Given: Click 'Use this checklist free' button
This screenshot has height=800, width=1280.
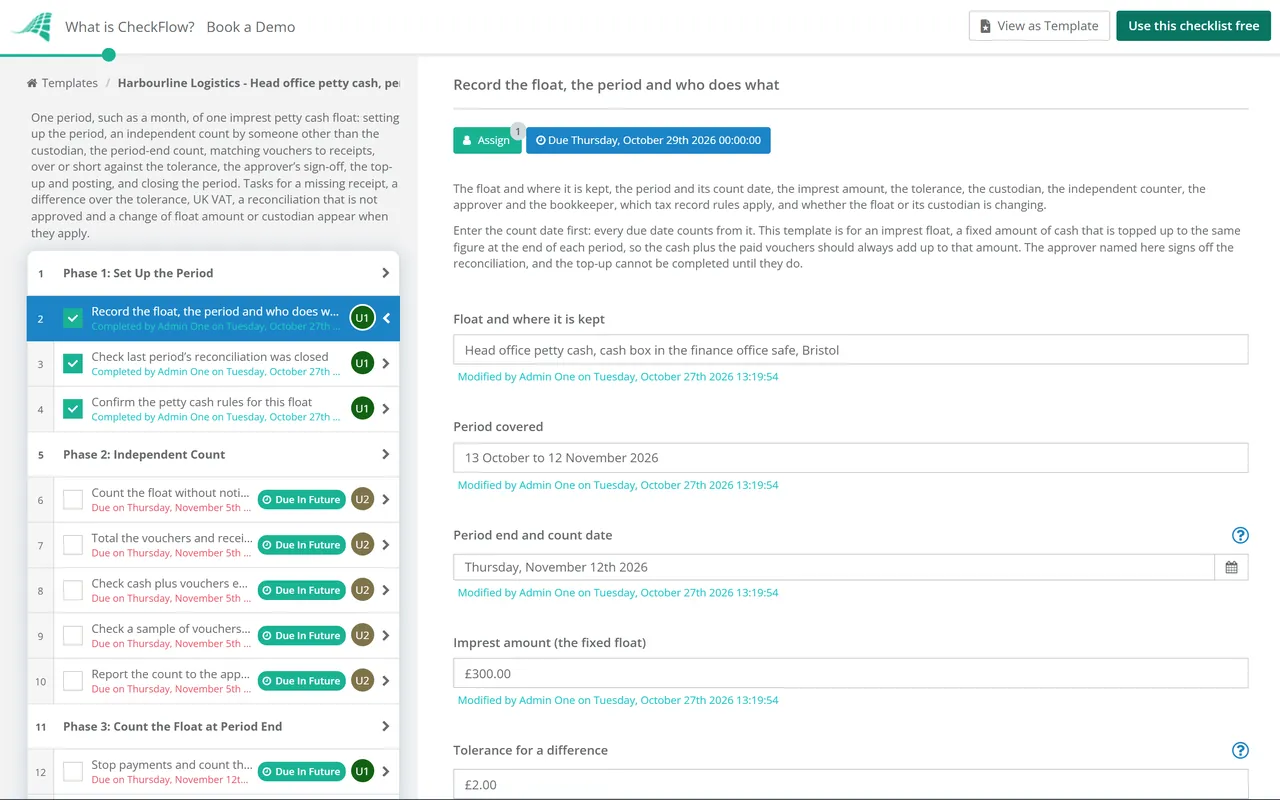Looking at the screenshot, I should (x=1193, y=26).
